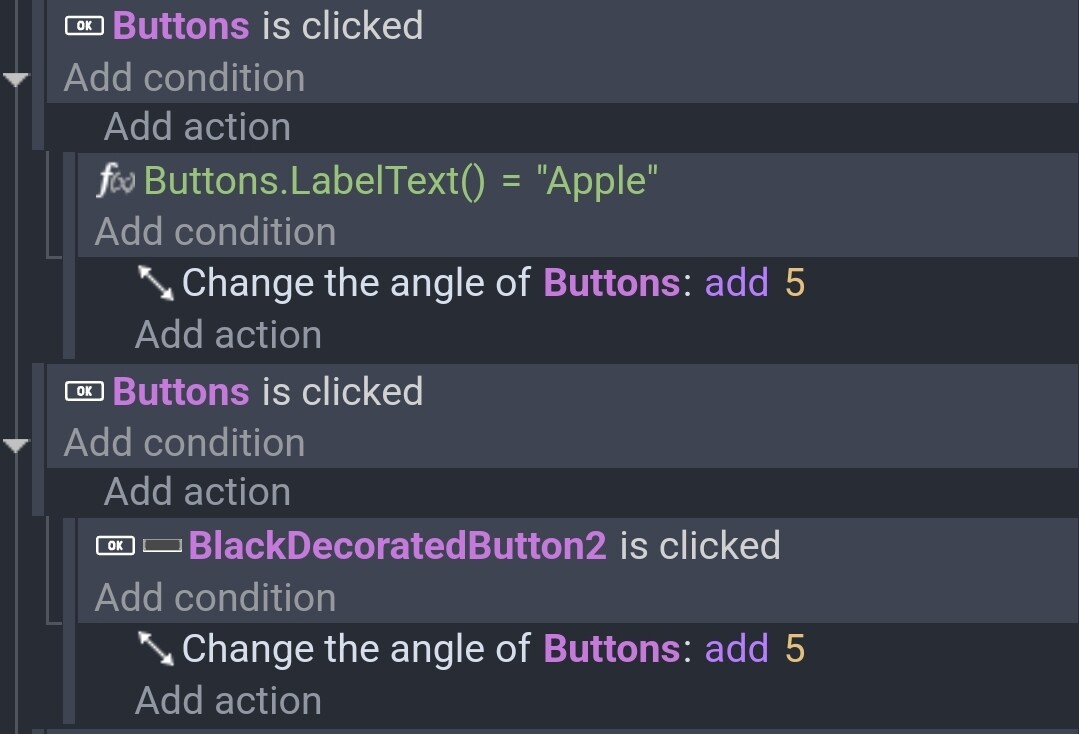This screenshot has height=734, width=1079.
Task: Click the f(x) expression icon beside Buttons.LabelText()
Action: tap(116, 181)
